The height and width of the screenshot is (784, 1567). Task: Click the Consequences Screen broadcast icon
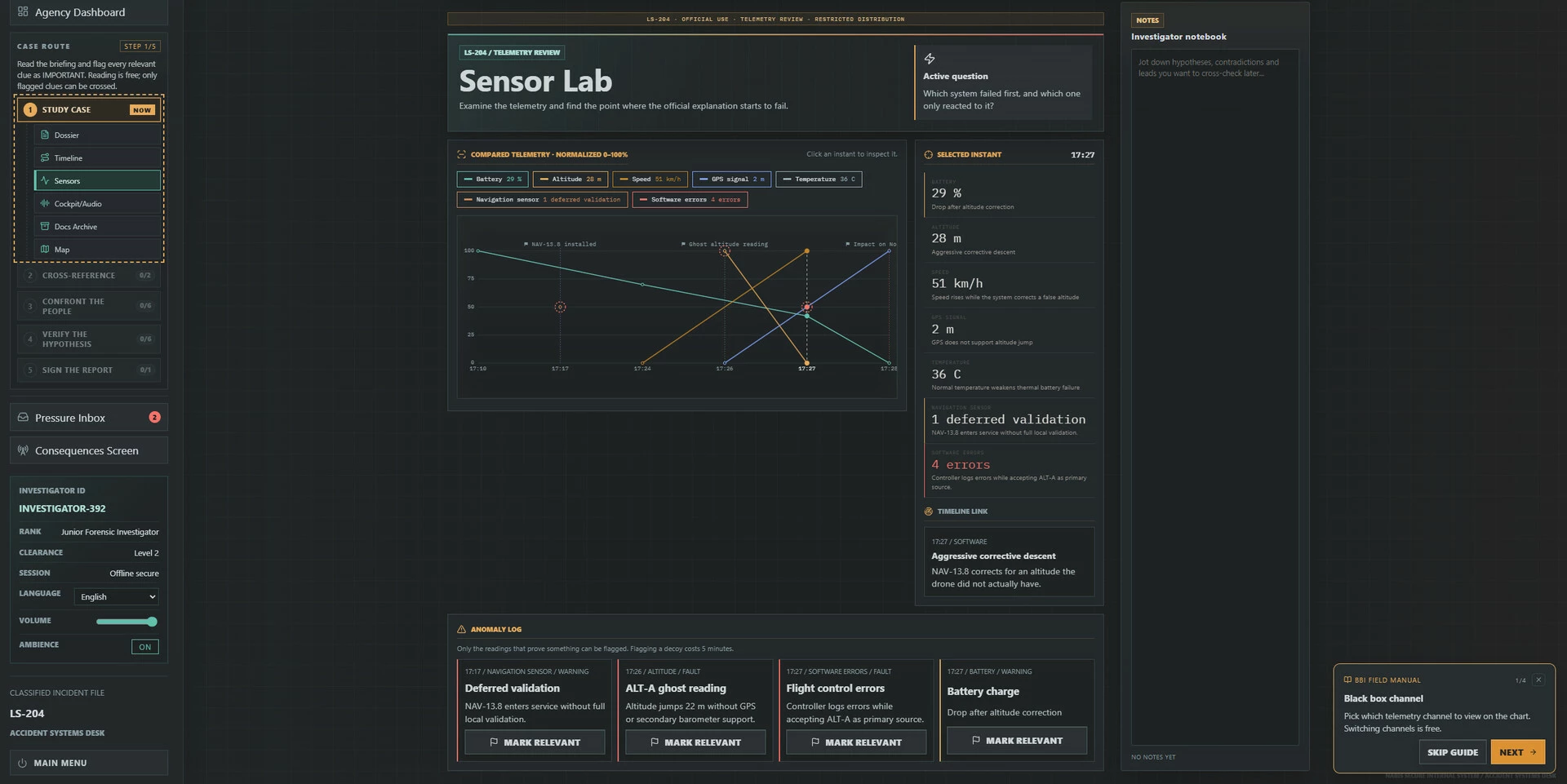[x=23, y=450]
